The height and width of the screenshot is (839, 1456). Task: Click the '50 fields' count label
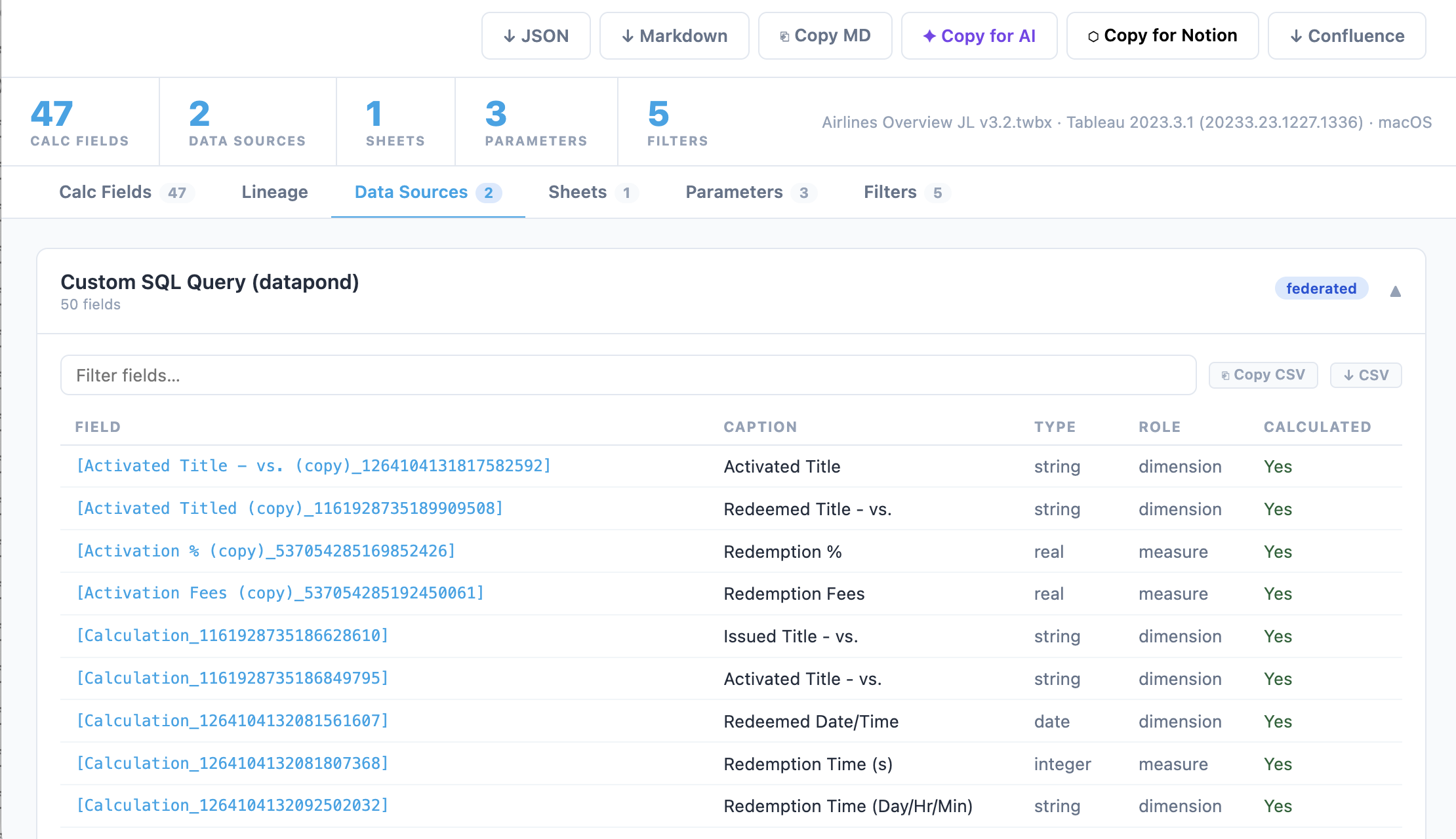pos(91,305)
